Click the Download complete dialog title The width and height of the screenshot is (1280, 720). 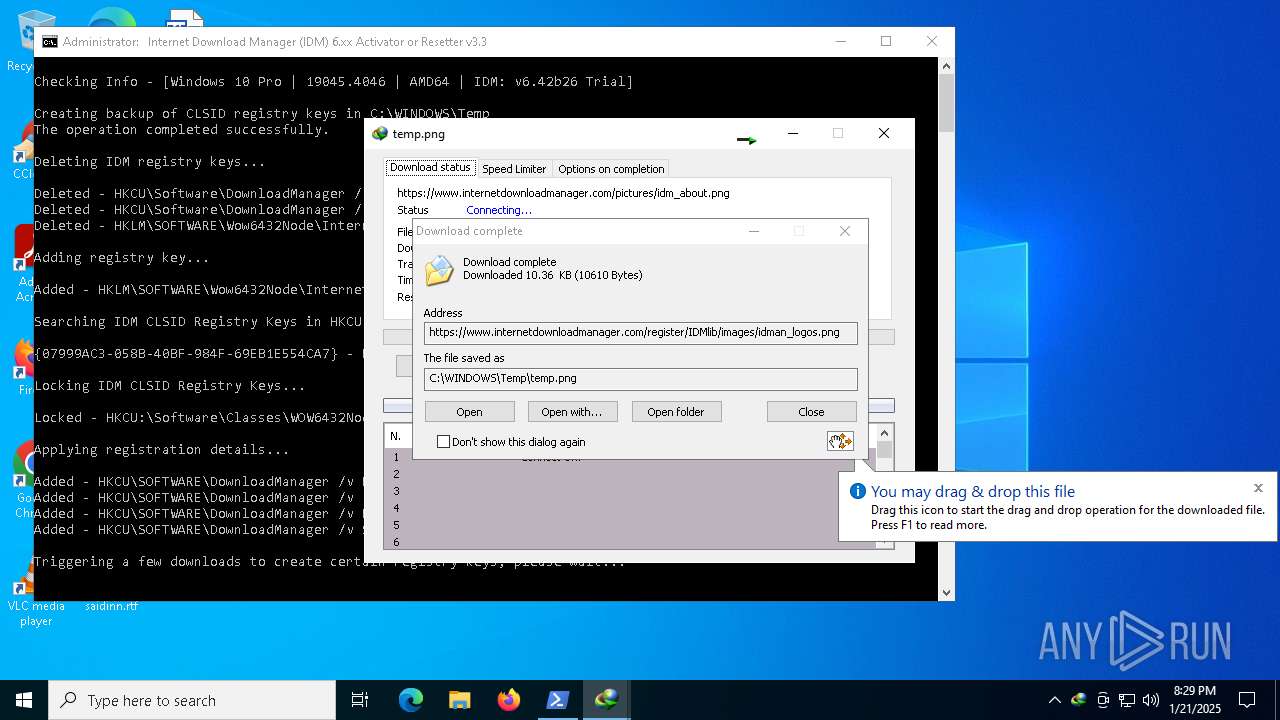tap(469, 231)
